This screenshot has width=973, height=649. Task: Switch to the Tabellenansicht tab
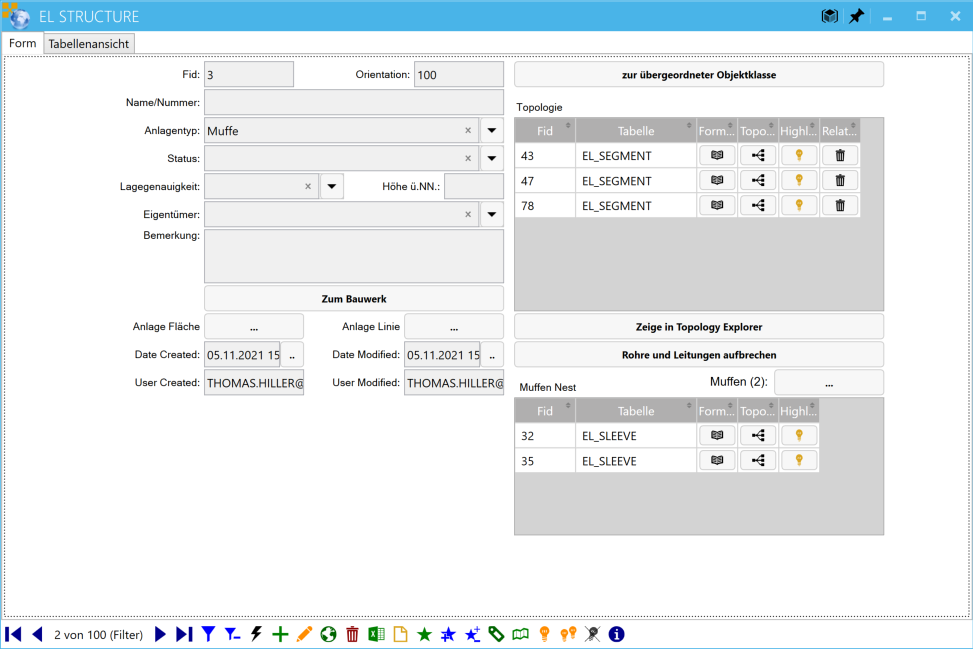pos(90,44)
